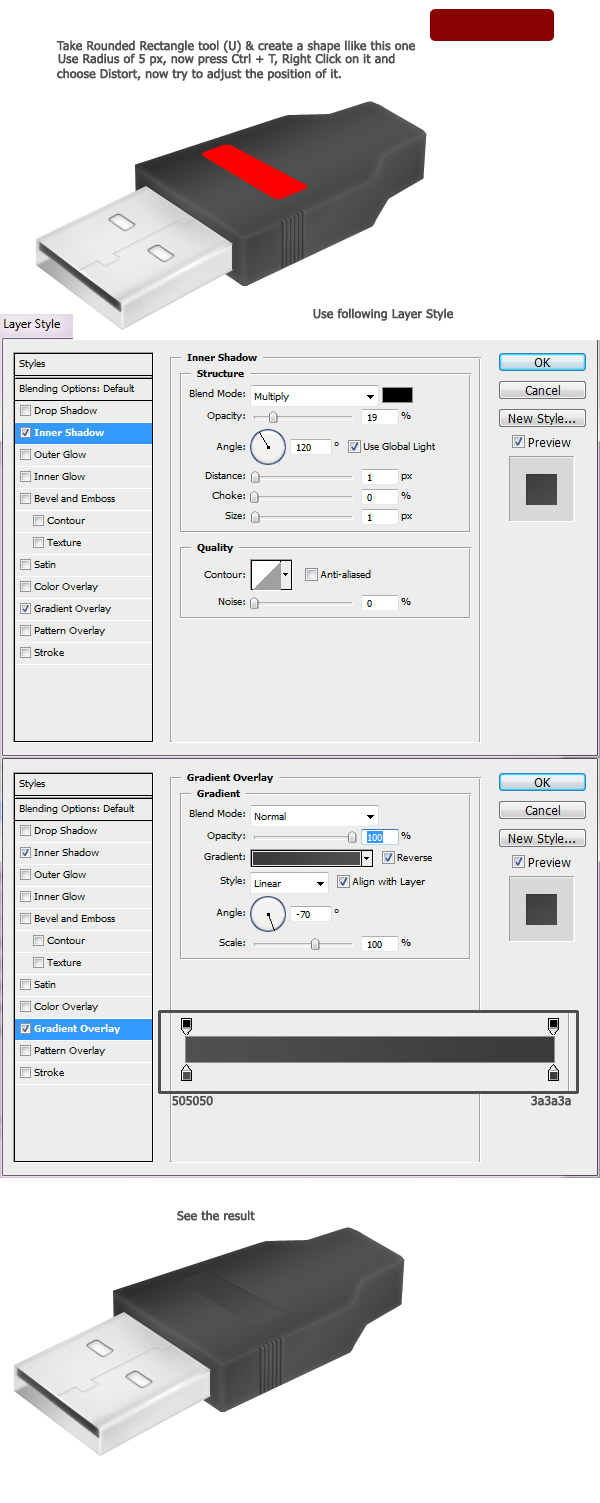Open the Multiply blend mode dropdown

click(x=314, y=396)
